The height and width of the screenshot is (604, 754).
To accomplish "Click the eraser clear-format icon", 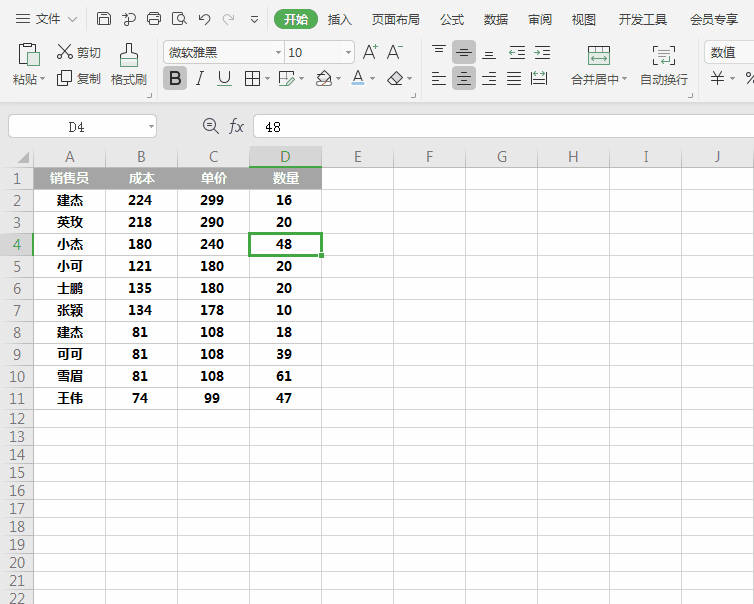I will point(395,78).
